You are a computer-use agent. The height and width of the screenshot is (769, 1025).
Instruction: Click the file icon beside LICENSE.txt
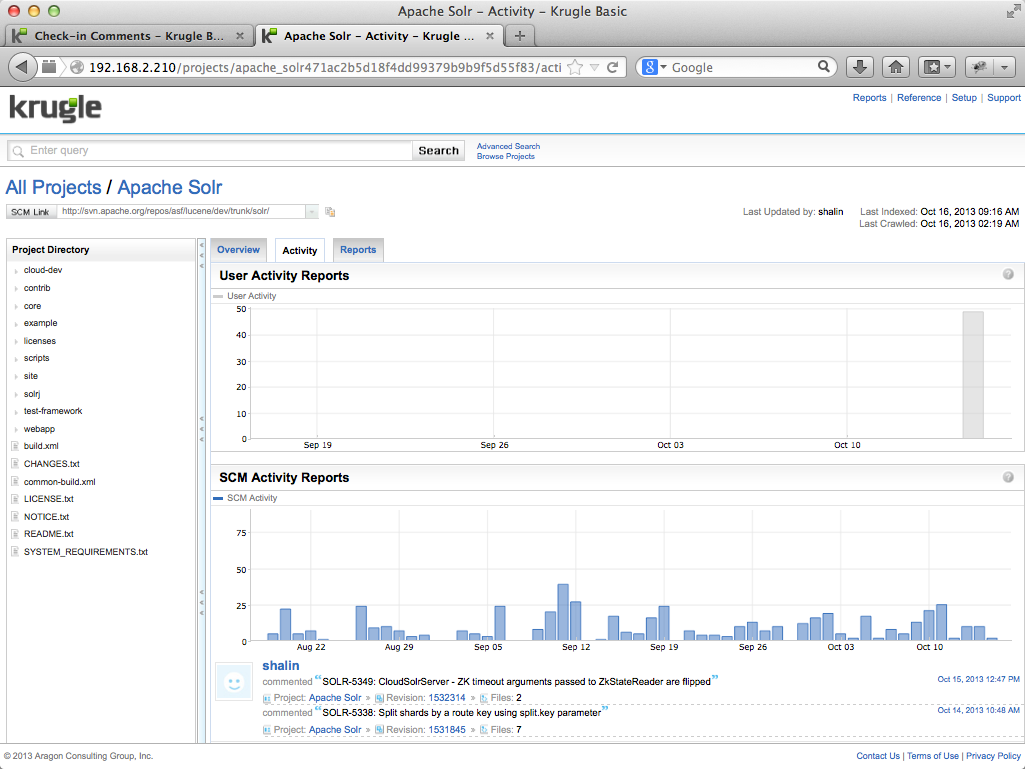pyautogui.click(x=15, y=499)
